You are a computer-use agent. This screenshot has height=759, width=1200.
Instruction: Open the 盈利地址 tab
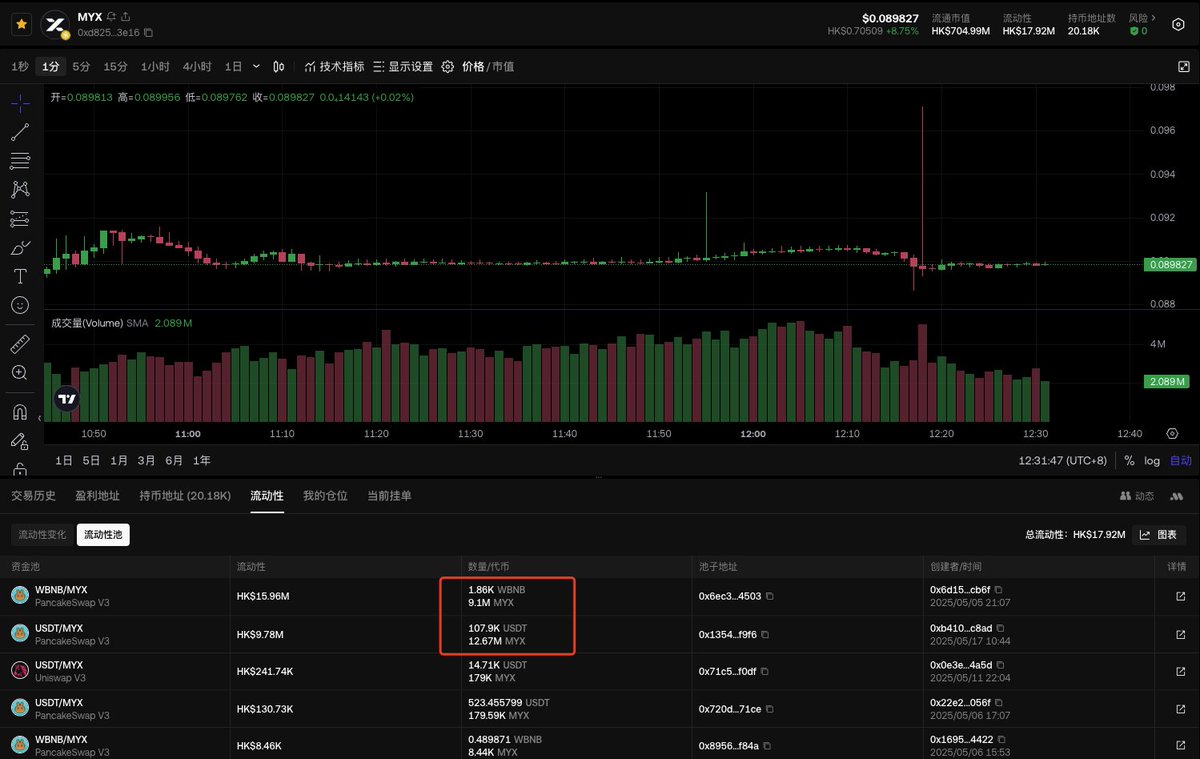click(x=98, y=496)
